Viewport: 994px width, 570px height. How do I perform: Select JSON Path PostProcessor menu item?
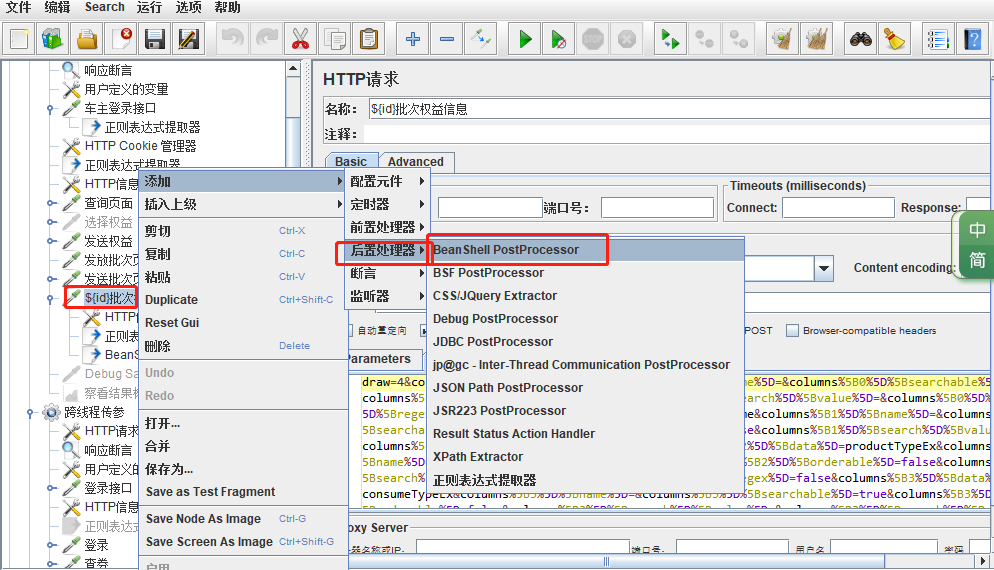click(587, 387)
